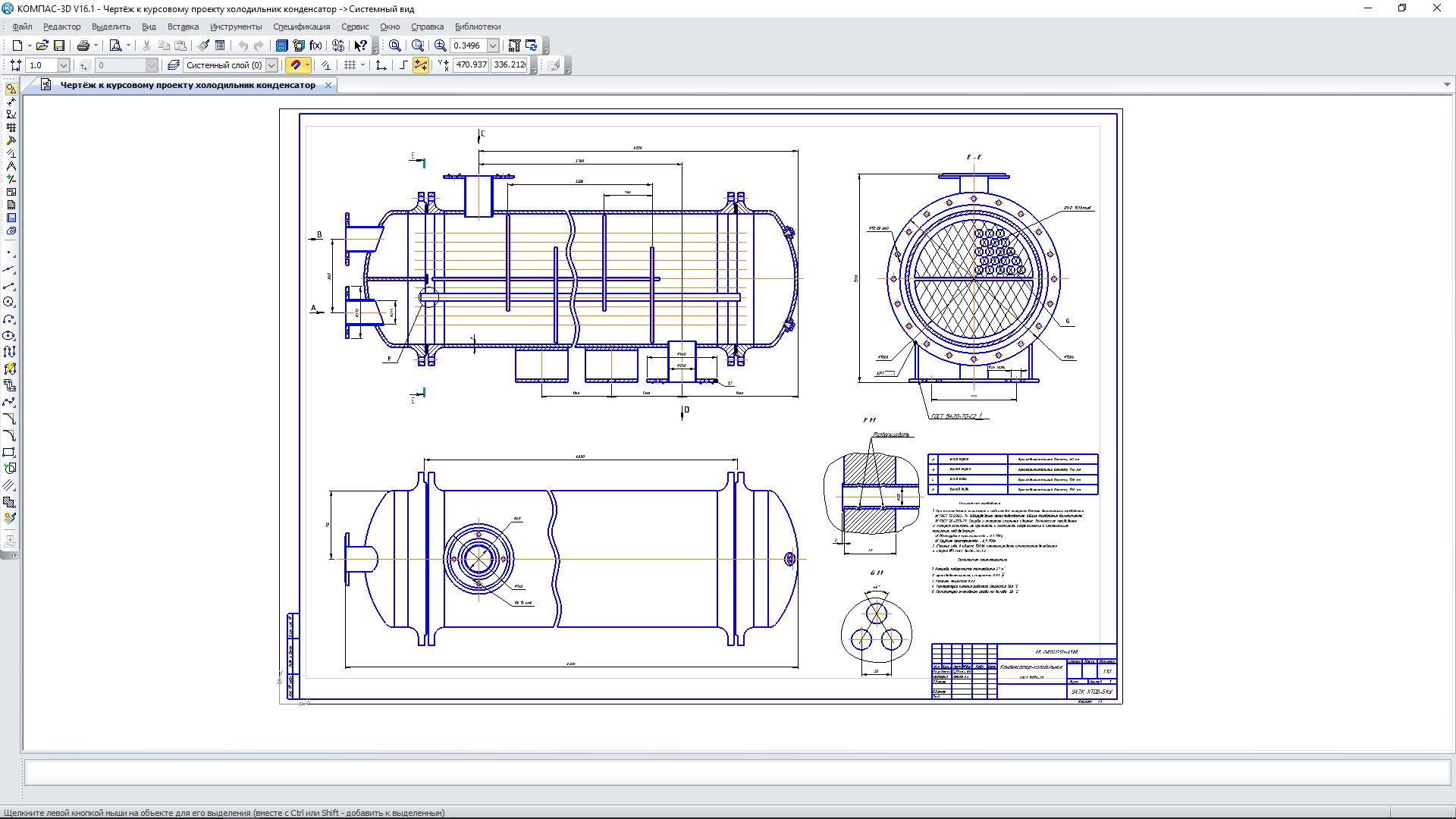The image size is (1456, 819).
Task: Click the zoom window magnifier icon
Action: pos(418,45)
